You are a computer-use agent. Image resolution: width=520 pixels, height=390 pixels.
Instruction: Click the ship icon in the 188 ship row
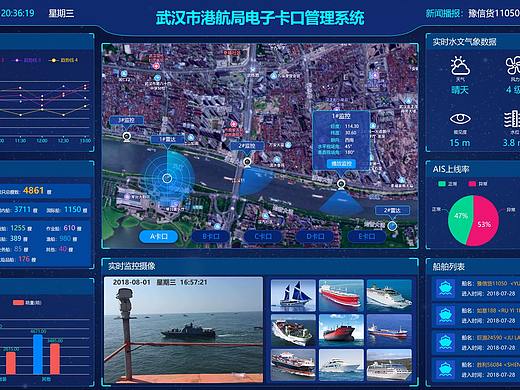point(445,315)
